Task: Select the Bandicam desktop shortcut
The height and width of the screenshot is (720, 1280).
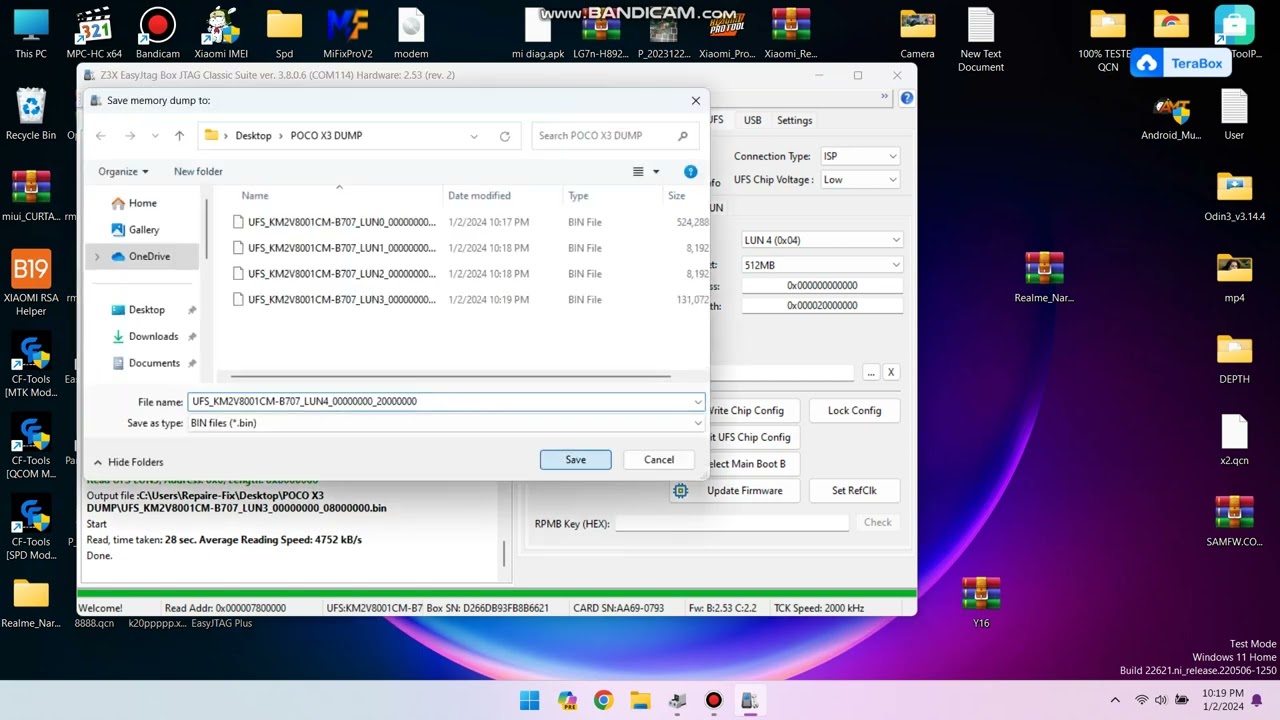Action: pos(157,33)
